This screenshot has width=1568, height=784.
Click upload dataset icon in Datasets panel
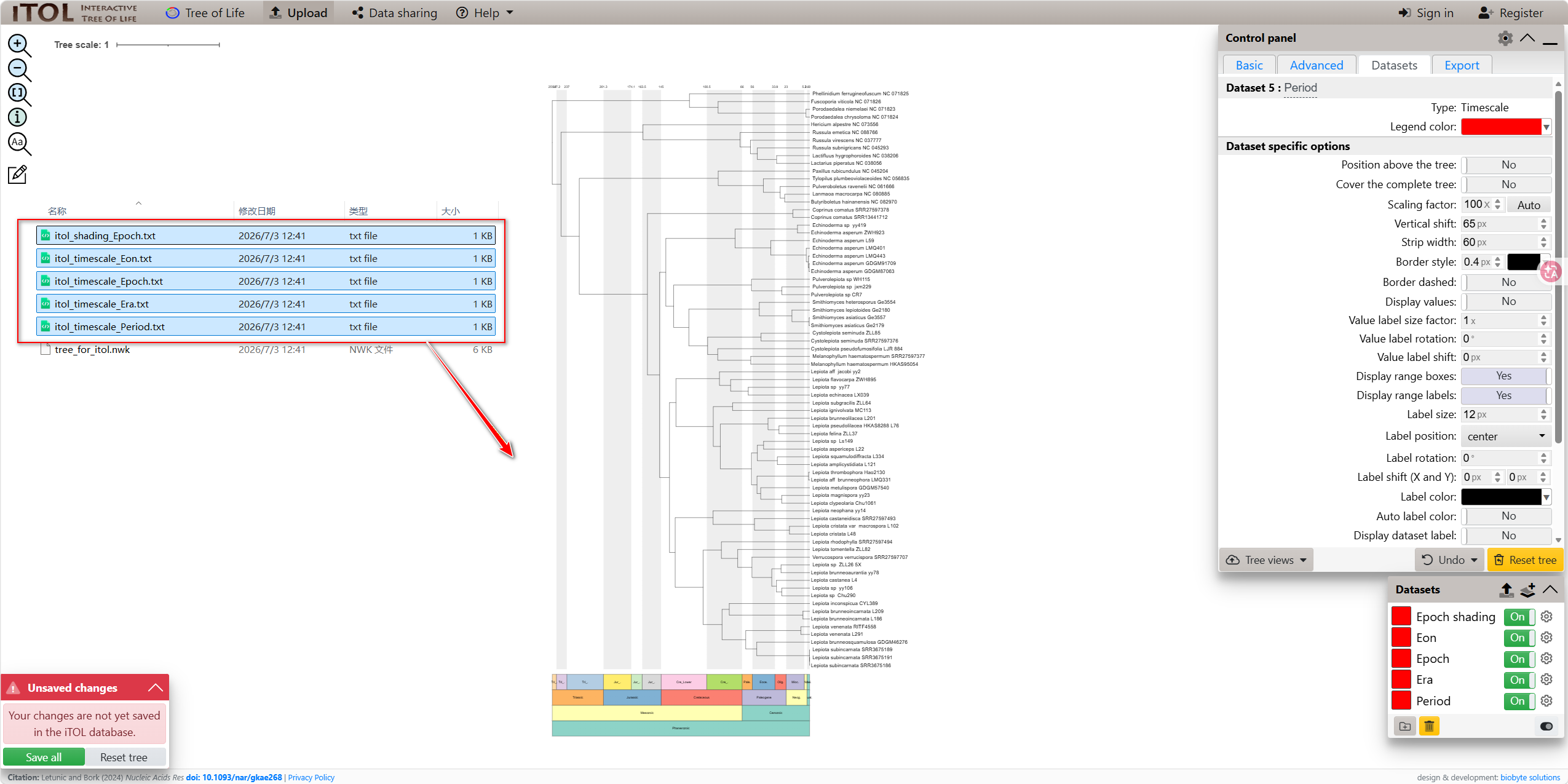point(1507,590)
